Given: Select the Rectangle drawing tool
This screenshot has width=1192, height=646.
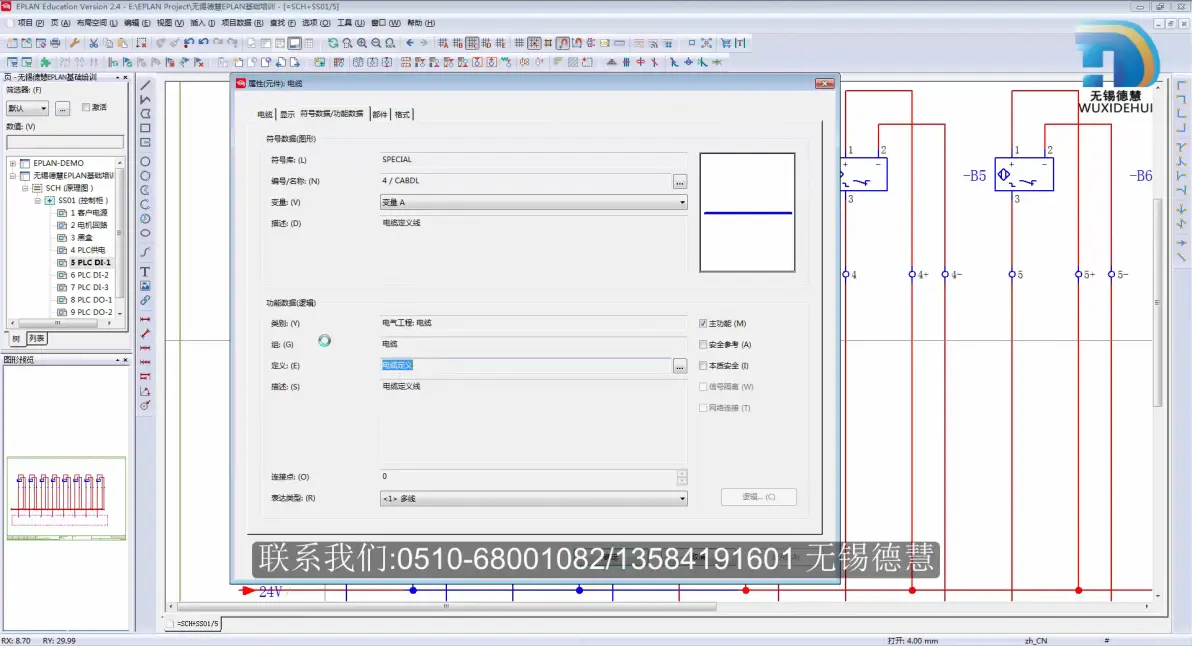Looking at the screenshot, I should (145, 128).
